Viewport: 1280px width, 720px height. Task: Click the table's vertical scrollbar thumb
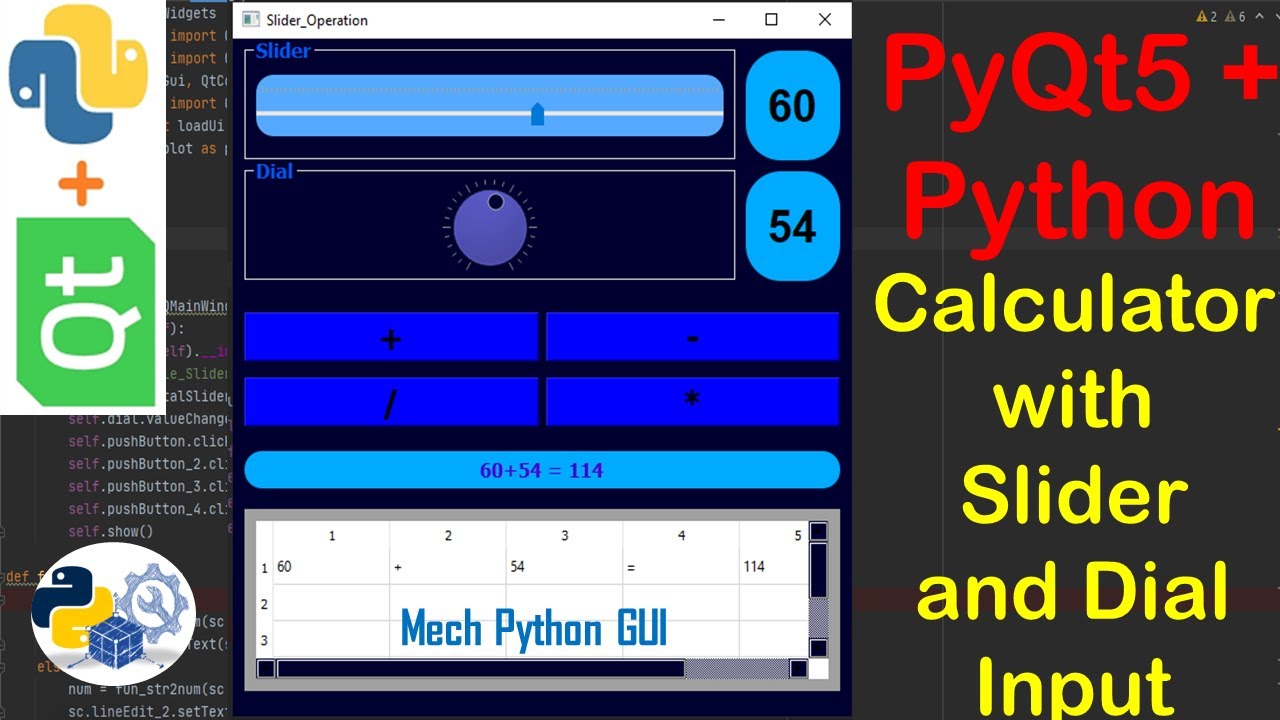click(x=818, y=571)
